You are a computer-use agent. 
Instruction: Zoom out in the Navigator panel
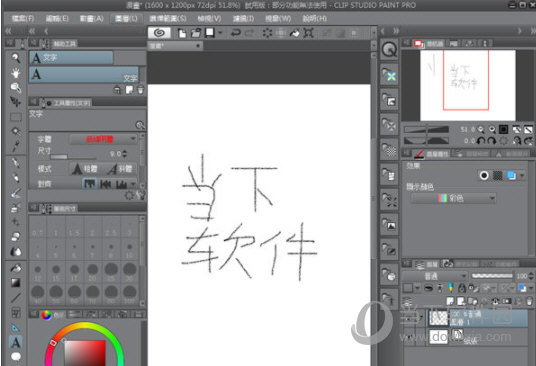(x=481, y=130)
